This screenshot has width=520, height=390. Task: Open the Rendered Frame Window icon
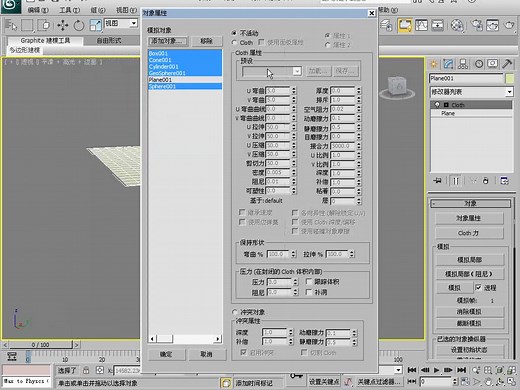[492, 25]
